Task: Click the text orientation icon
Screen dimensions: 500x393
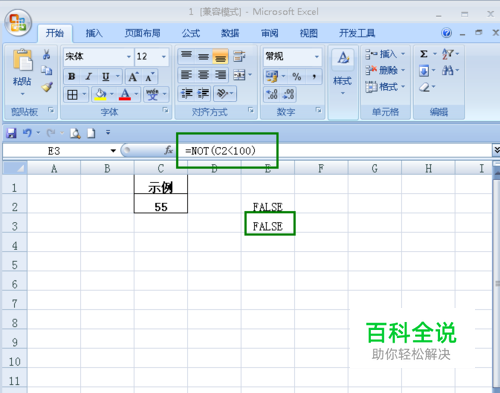Action: [222, 94]
